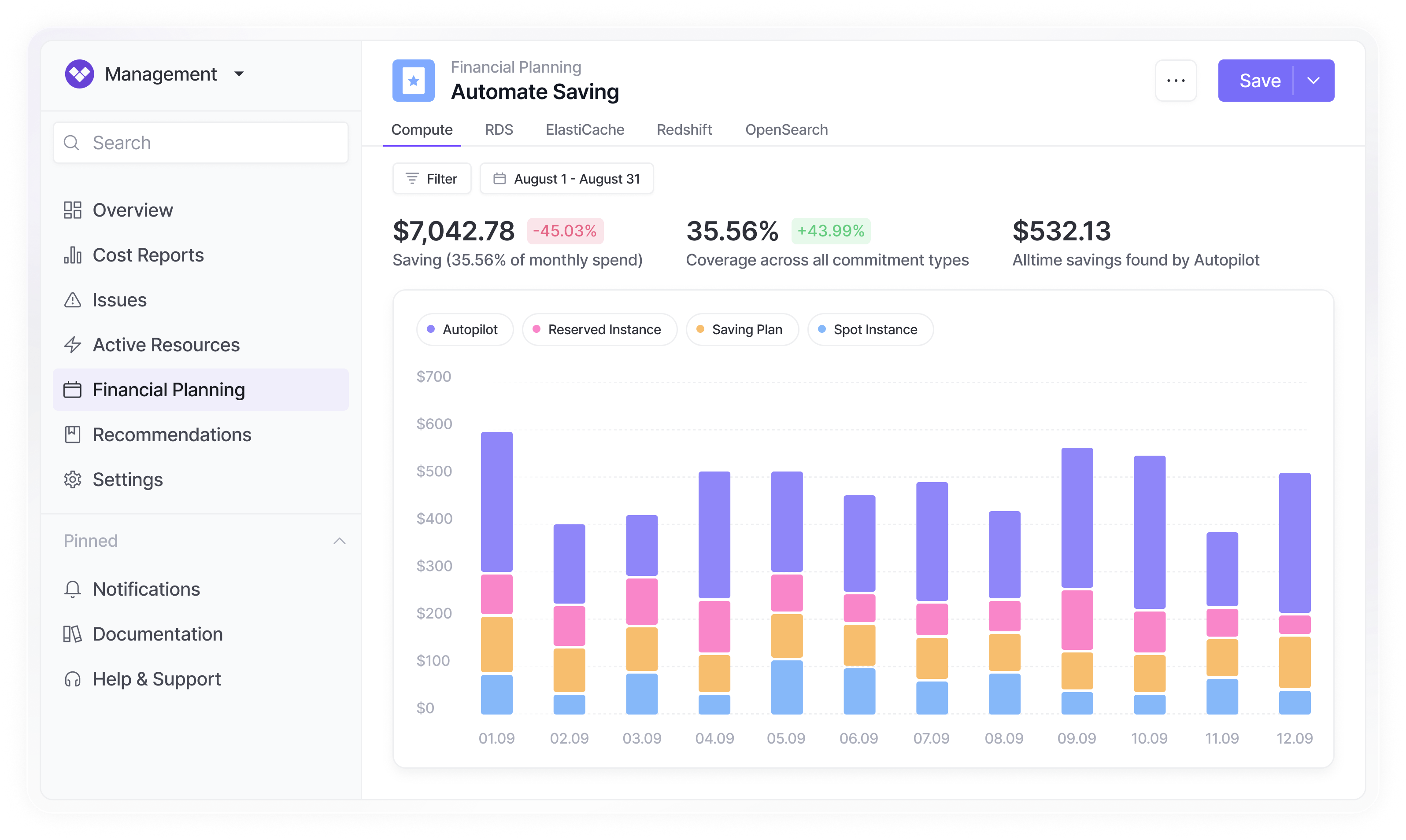Collapse the Pinned section
The height and width of the screenshot is (840, 1406).
pos(339,541)
